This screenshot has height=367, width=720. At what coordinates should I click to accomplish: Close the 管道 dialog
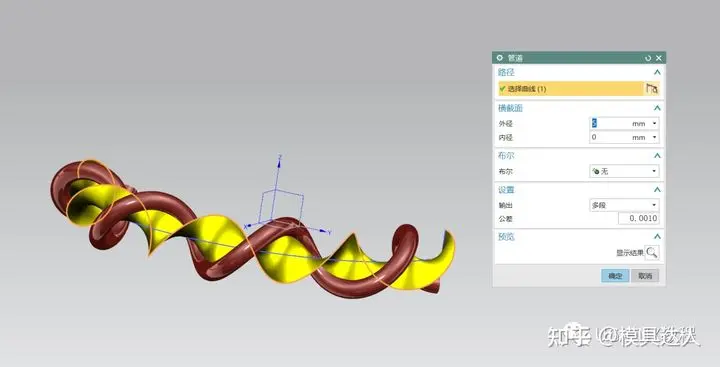(x=658, y=58)
